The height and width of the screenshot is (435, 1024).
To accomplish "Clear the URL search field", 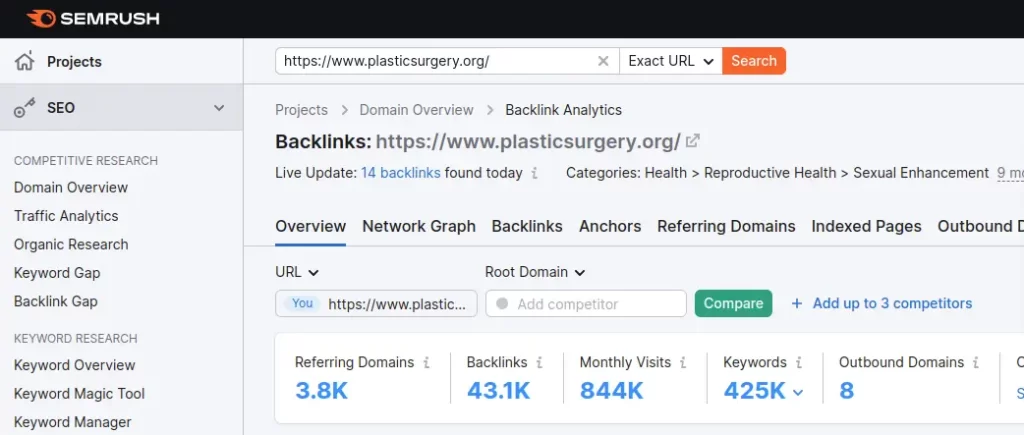I will (x=603, y=61).
